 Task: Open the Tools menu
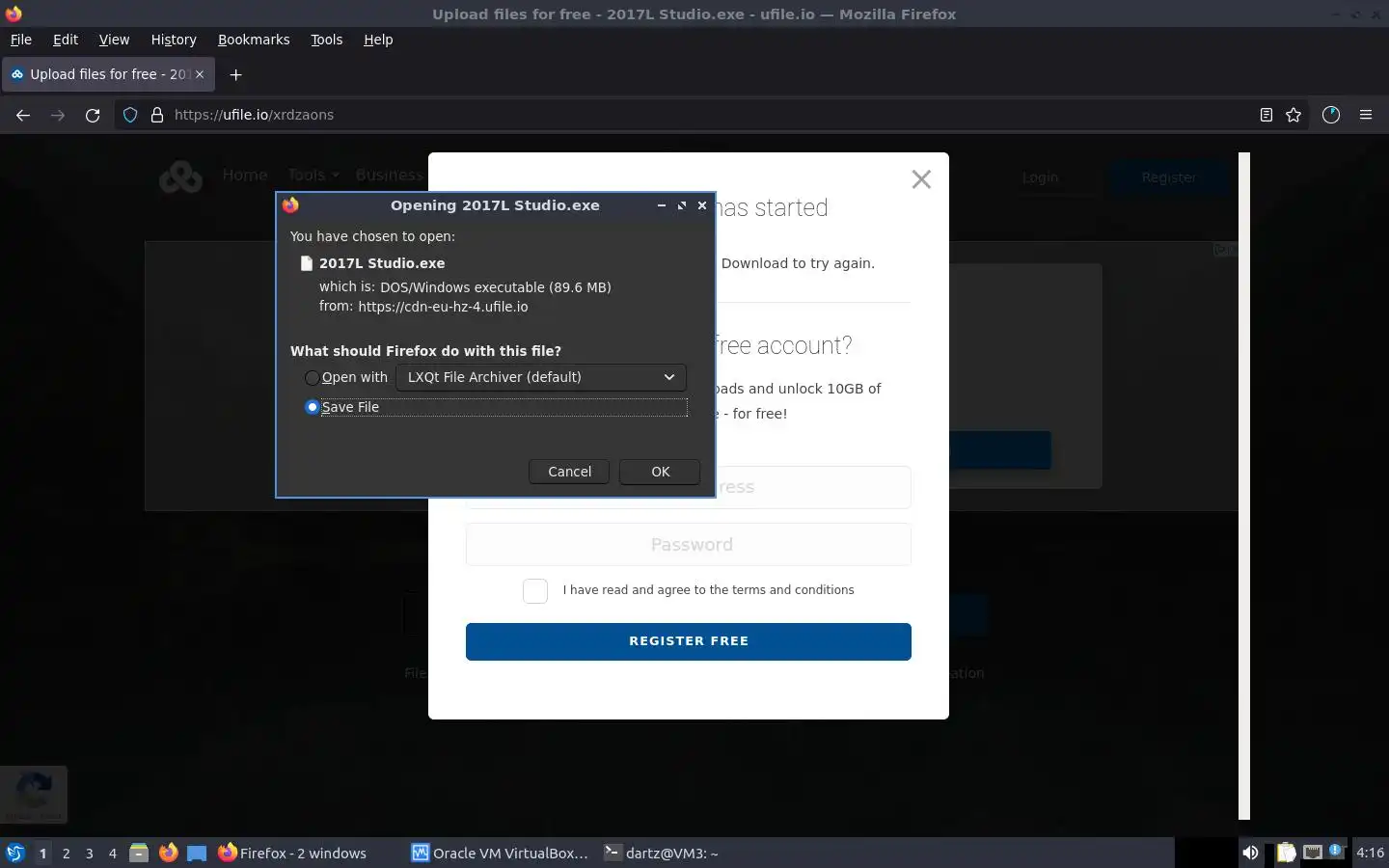(x=326, y=40)
